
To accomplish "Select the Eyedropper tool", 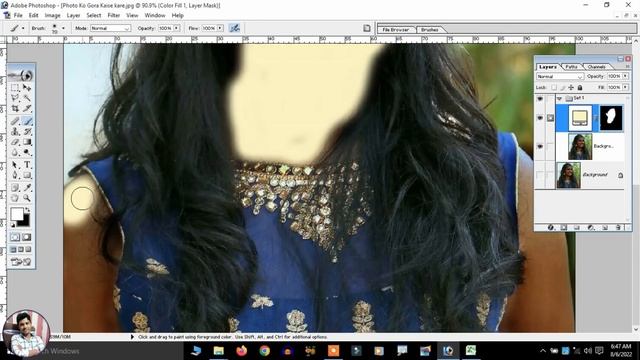I will click(x=27, y=188).
